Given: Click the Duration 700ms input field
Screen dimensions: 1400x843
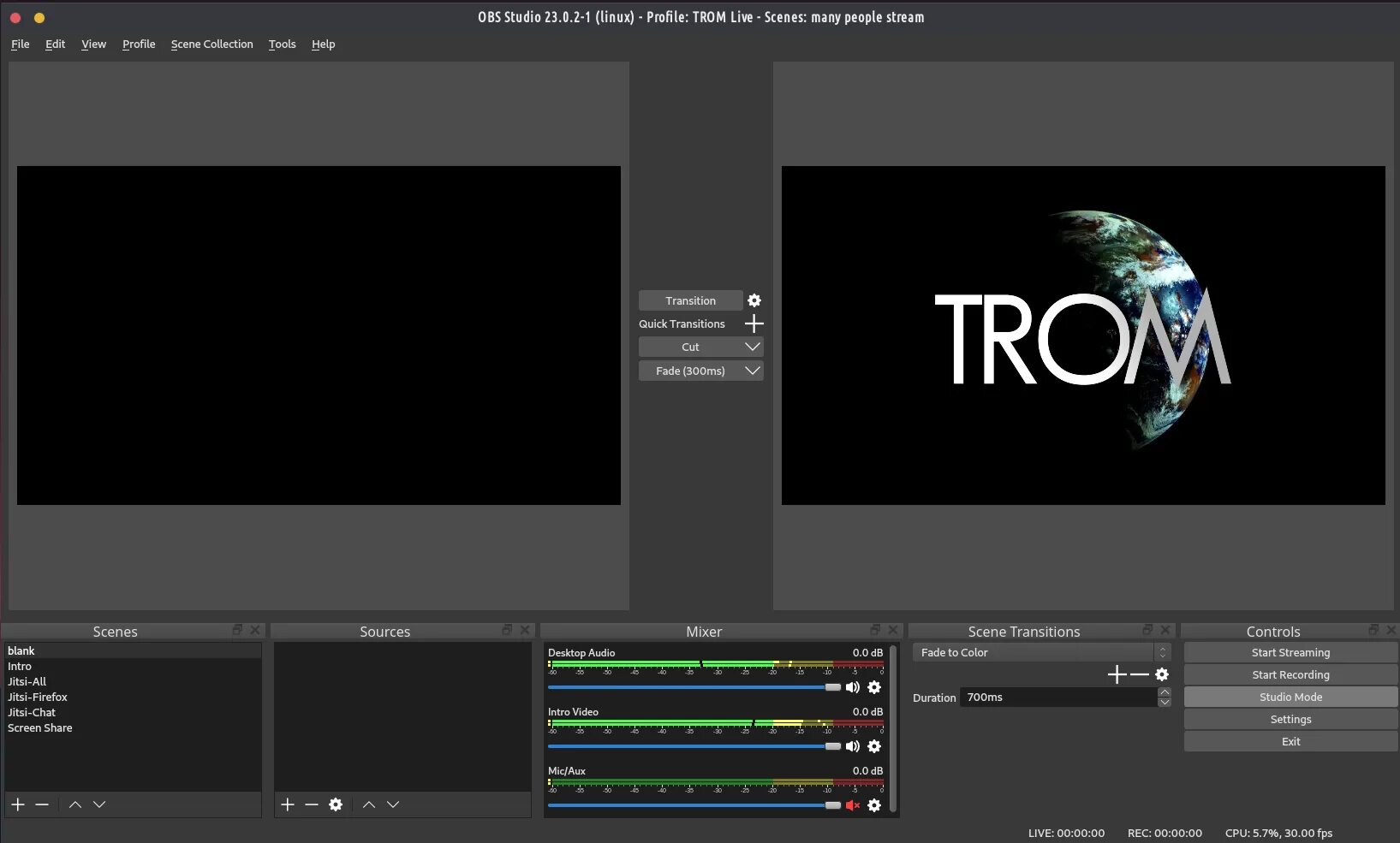Looking at the screenshot, I should coord(1058,698).
